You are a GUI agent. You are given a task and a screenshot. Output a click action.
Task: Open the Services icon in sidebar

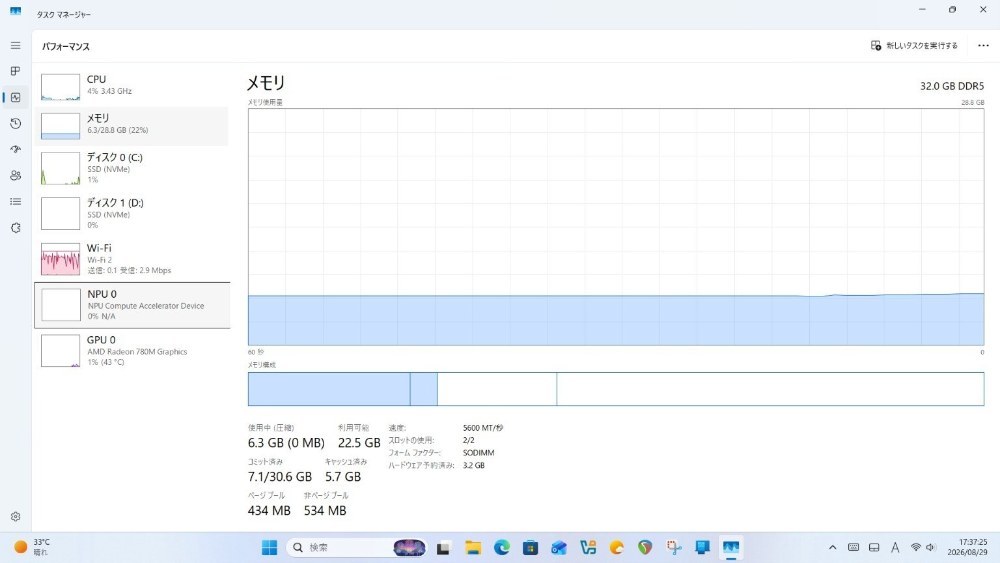pos(15,228)
